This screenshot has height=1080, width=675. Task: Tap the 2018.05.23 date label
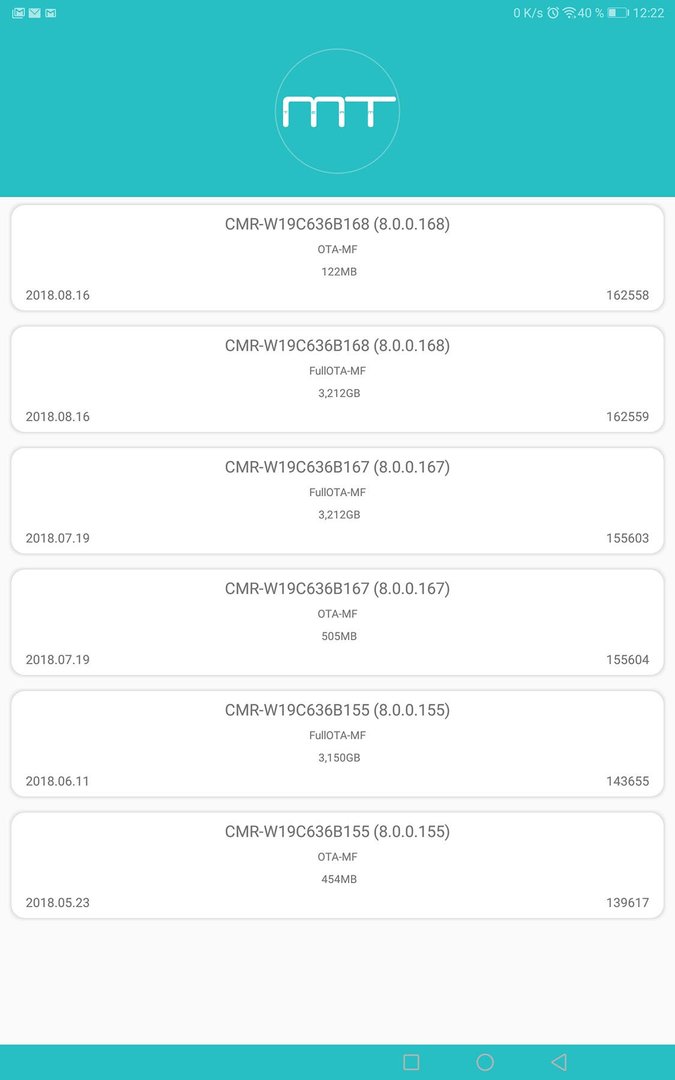[x=58, y=902]
